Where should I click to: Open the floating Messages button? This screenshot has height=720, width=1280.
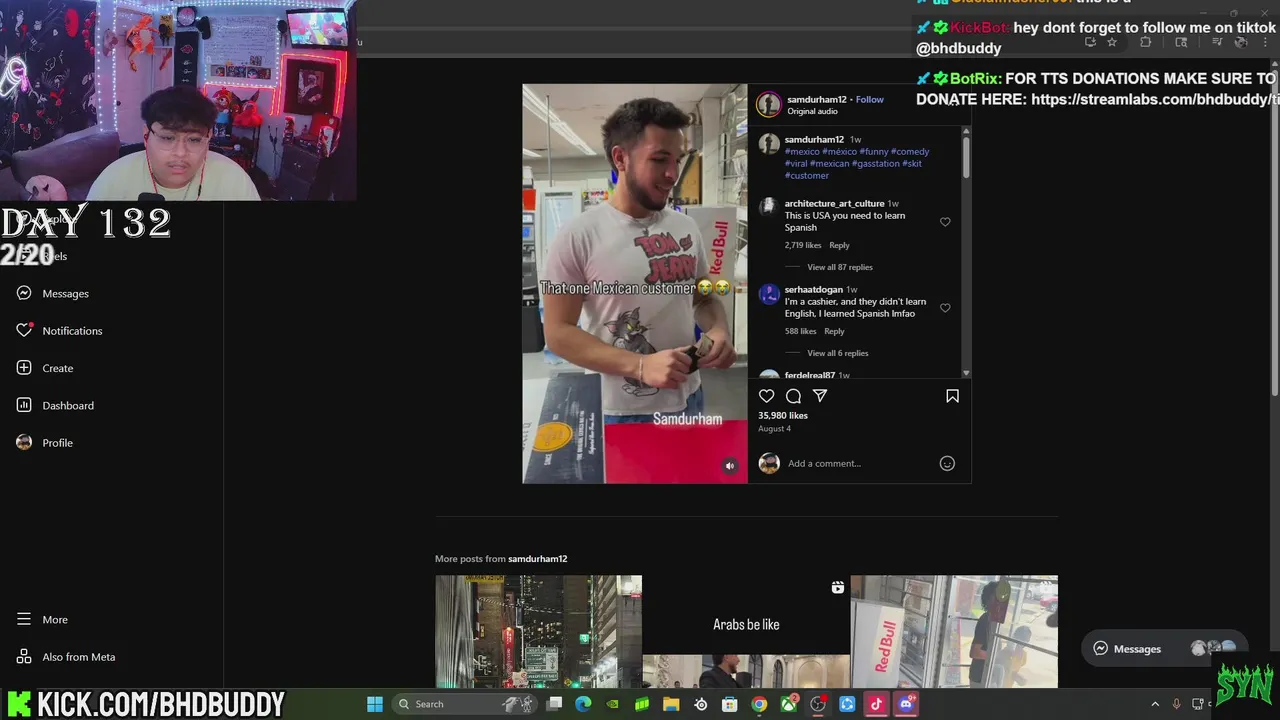tap(1167, 649)
